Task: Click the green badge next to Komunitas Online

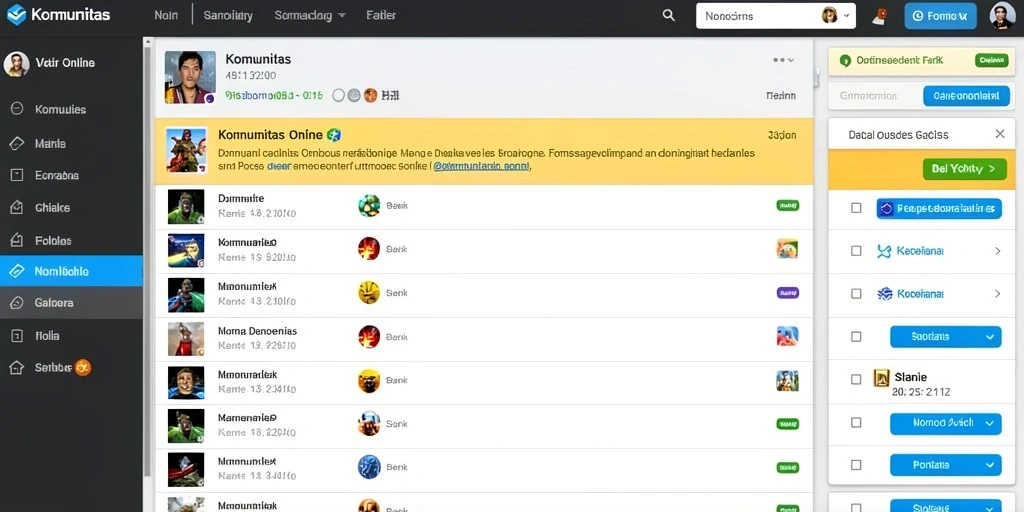Action: click(334, 135)
